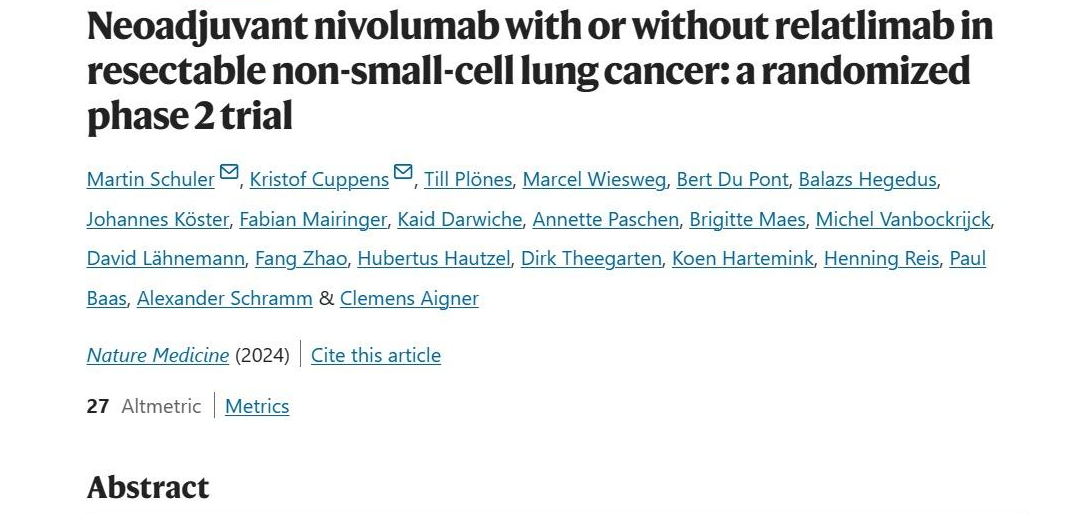Click Cite this article link
The image size is (1086, 514).
pos(375,355)
